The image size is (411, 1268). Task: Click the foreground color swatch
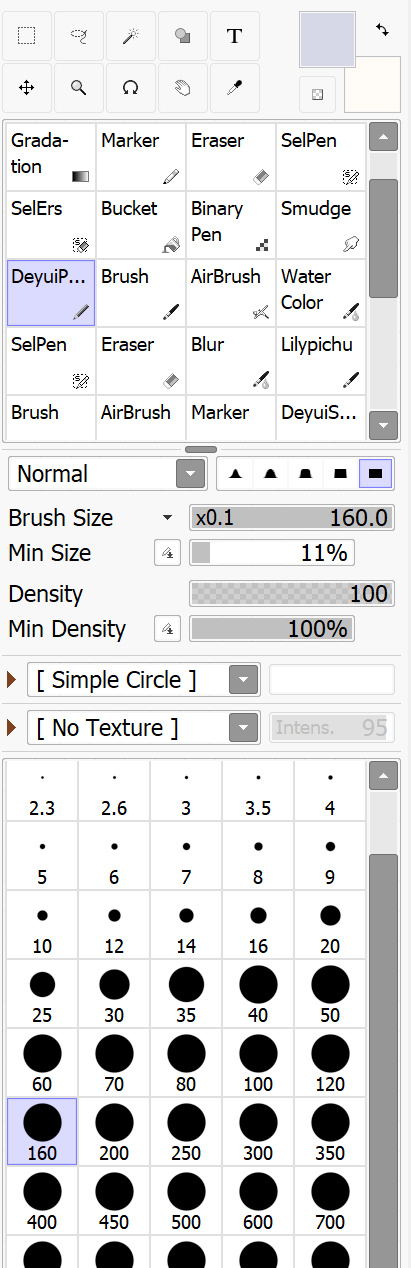(327, 40)
